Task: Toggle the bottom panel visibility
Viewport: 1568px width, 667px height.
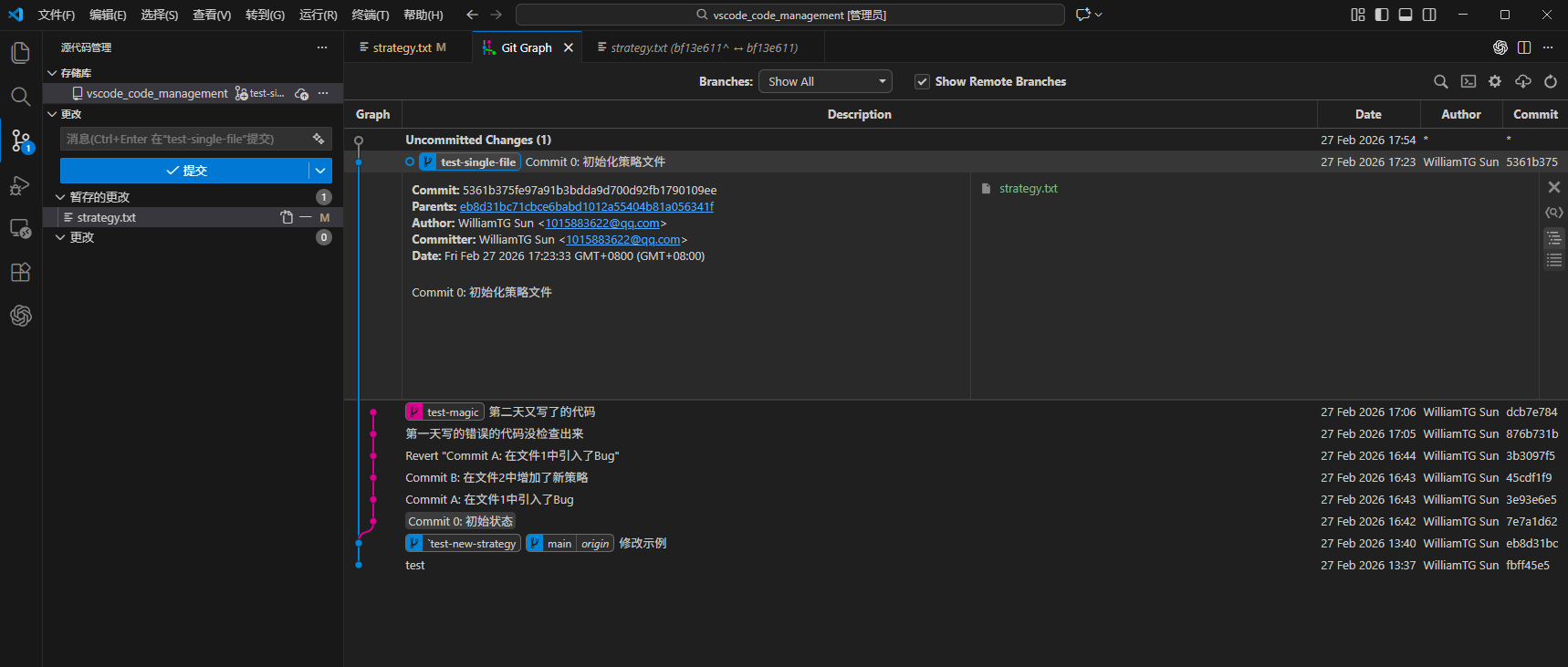Action: (x=1406, y=15)
